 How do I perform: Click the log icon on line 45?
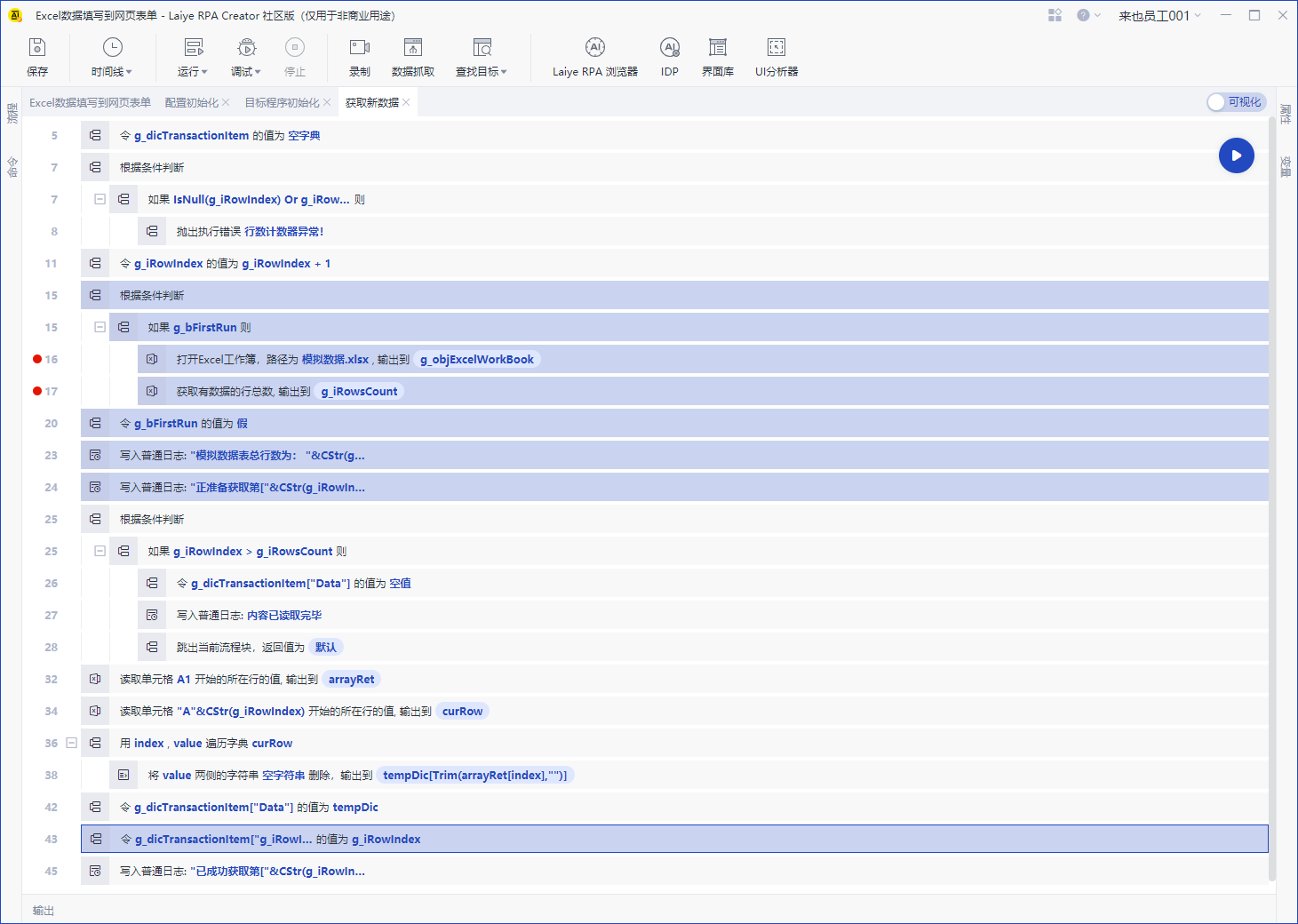95,871
